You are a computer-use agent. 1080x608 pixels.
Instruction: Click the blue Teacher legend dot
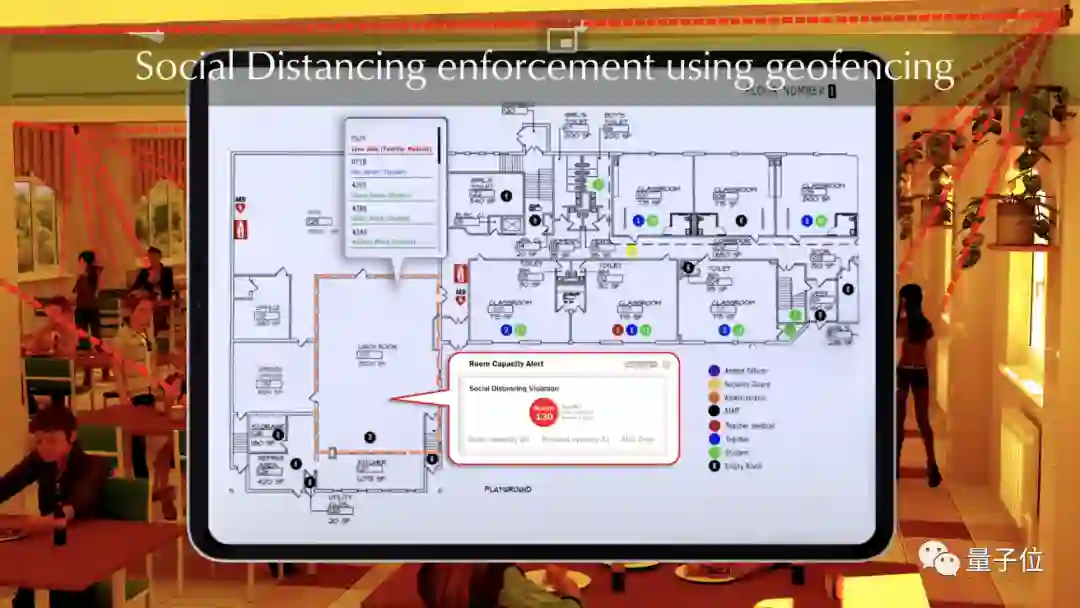pyautogui.click(x=714, y=439)
